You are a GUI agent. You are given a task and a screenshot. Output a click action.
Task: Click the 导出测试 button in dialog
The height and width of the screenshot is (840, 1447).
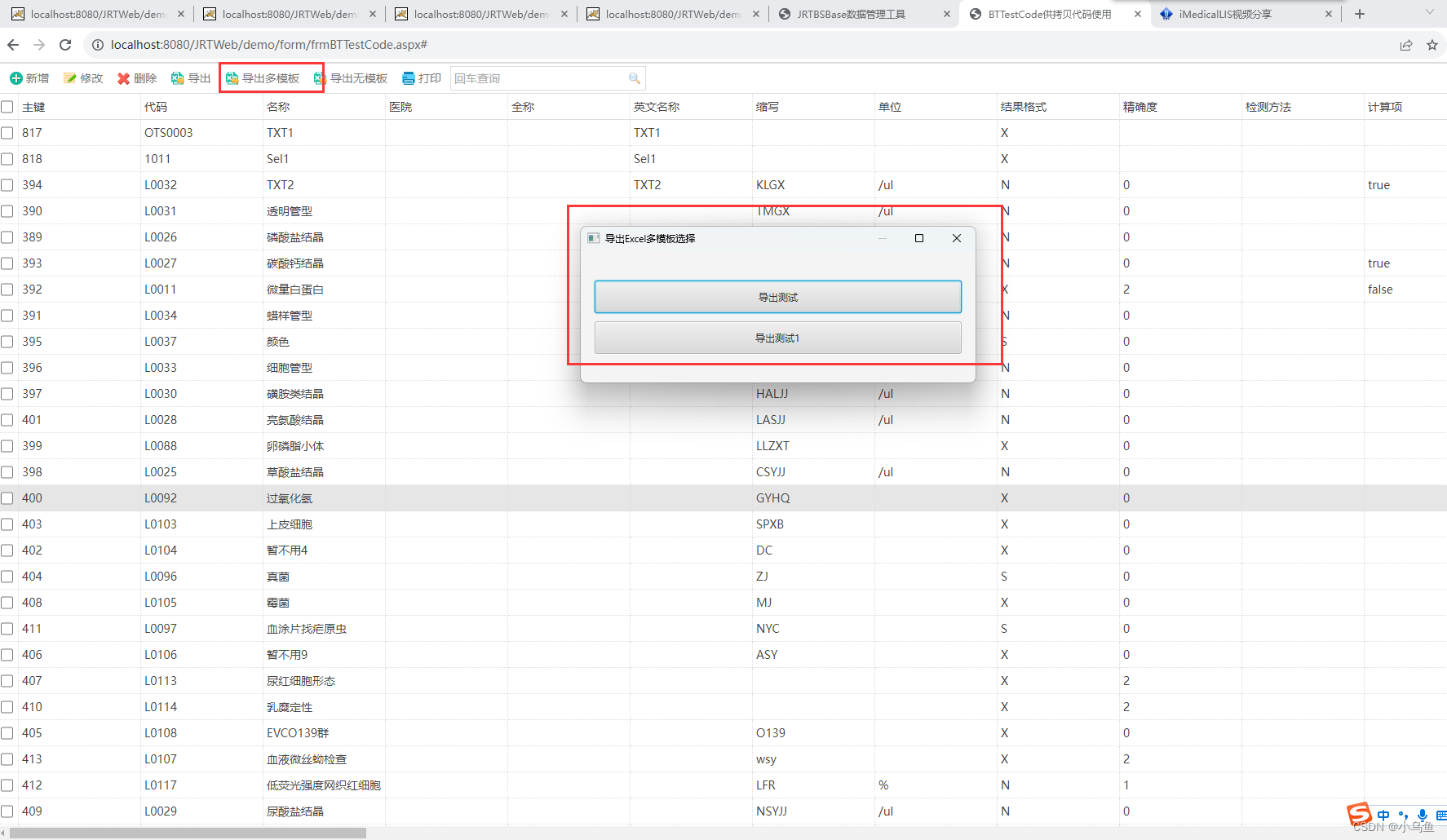pyautogui.click(x=778, y=297)
